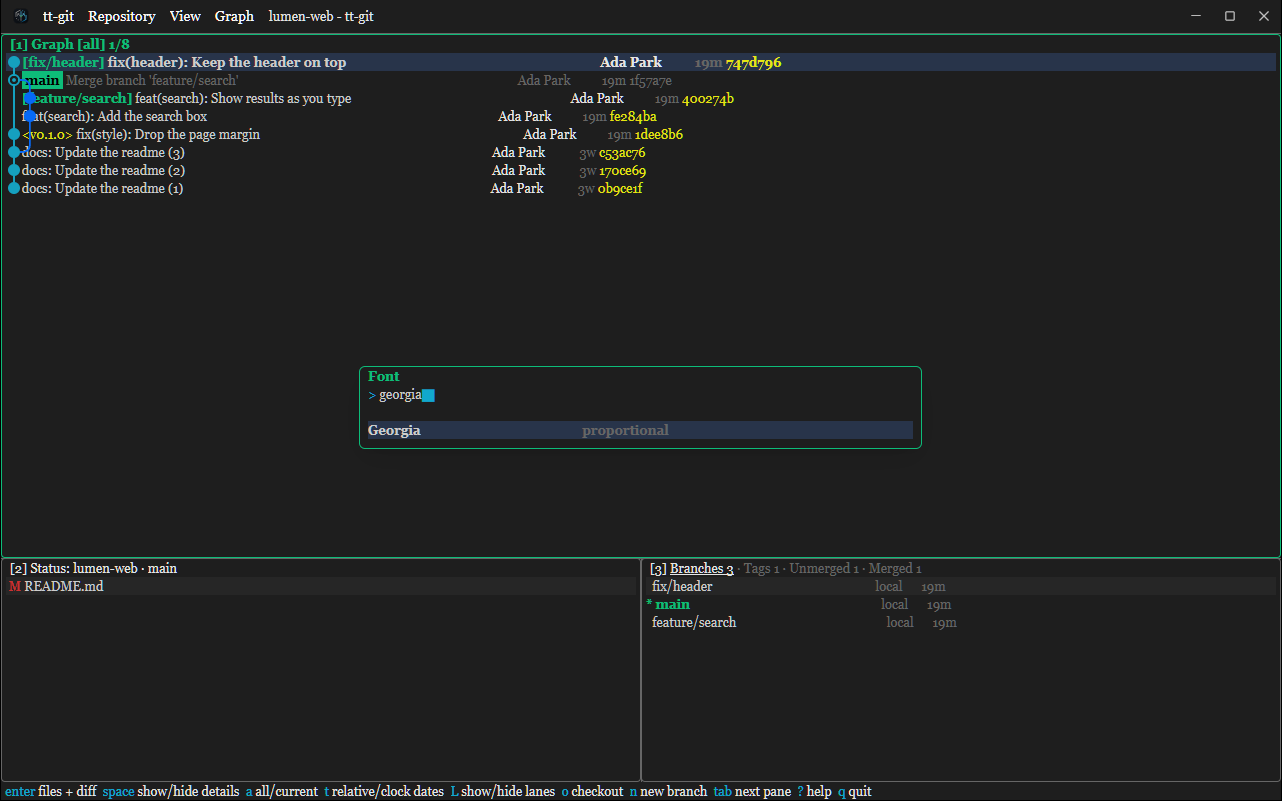1282x801 pixels.
Task: Select the 'Drop the page margin' commit
Action: [x=640, y=134]
